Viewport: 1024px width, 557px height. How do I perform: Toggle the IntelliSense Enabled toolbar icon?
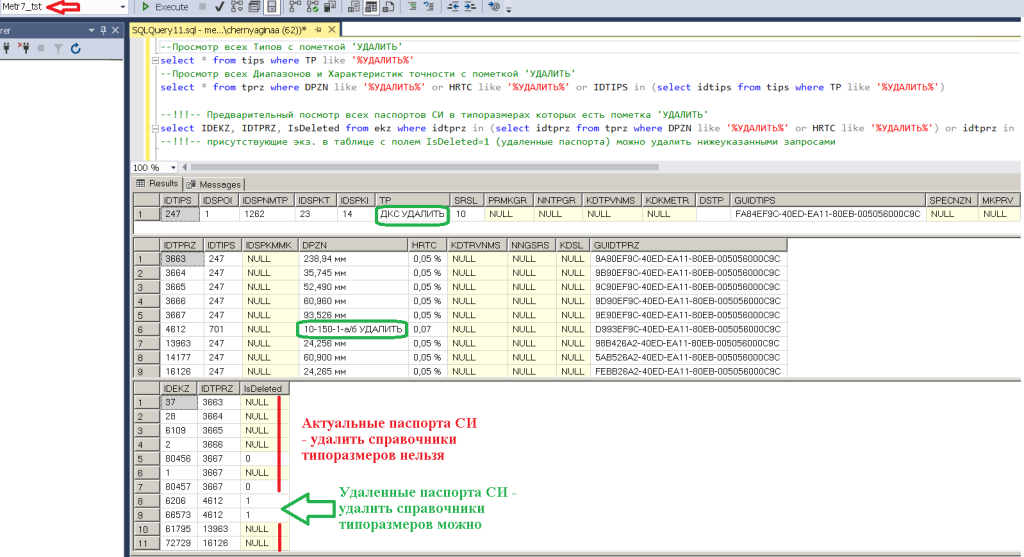(272, 7)
